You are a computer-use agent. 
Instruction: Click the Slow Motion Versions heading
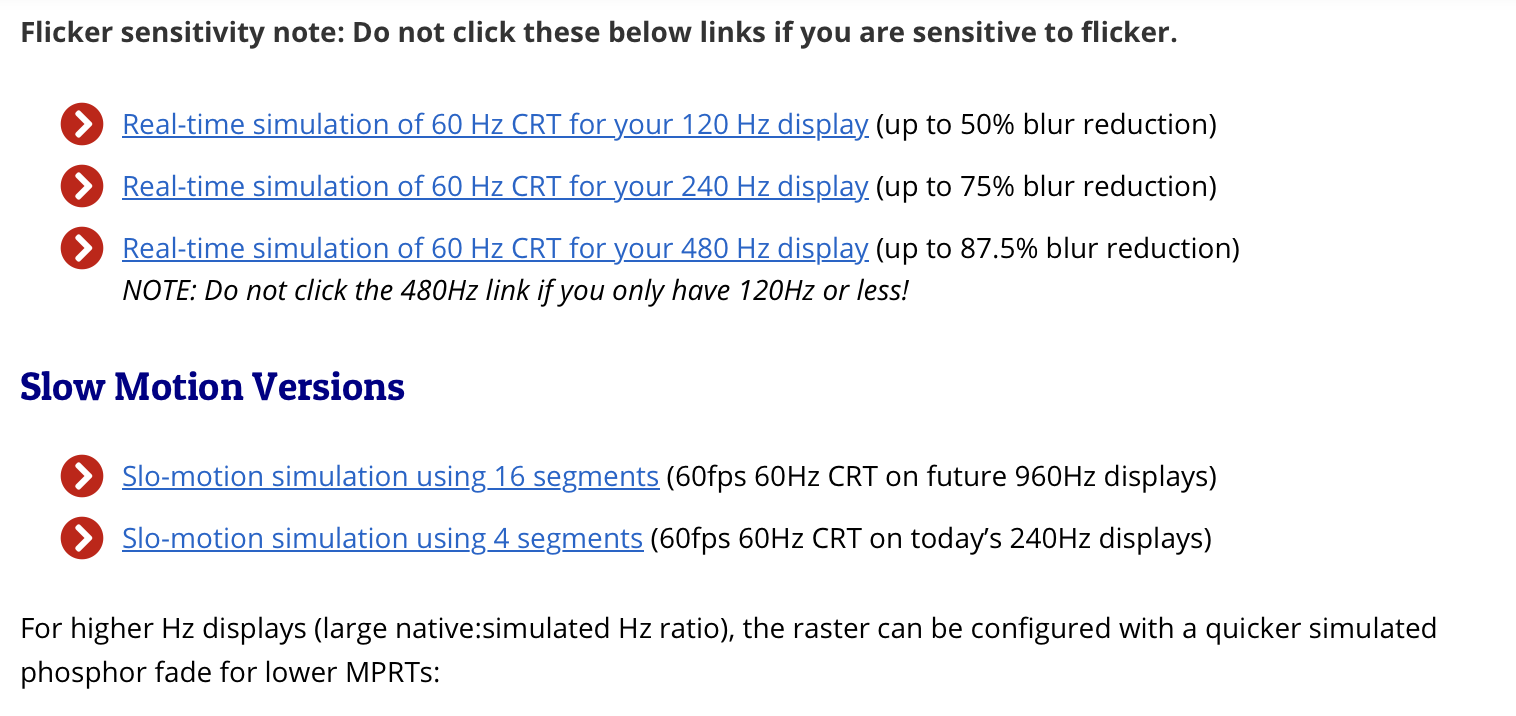pos(212,386)
